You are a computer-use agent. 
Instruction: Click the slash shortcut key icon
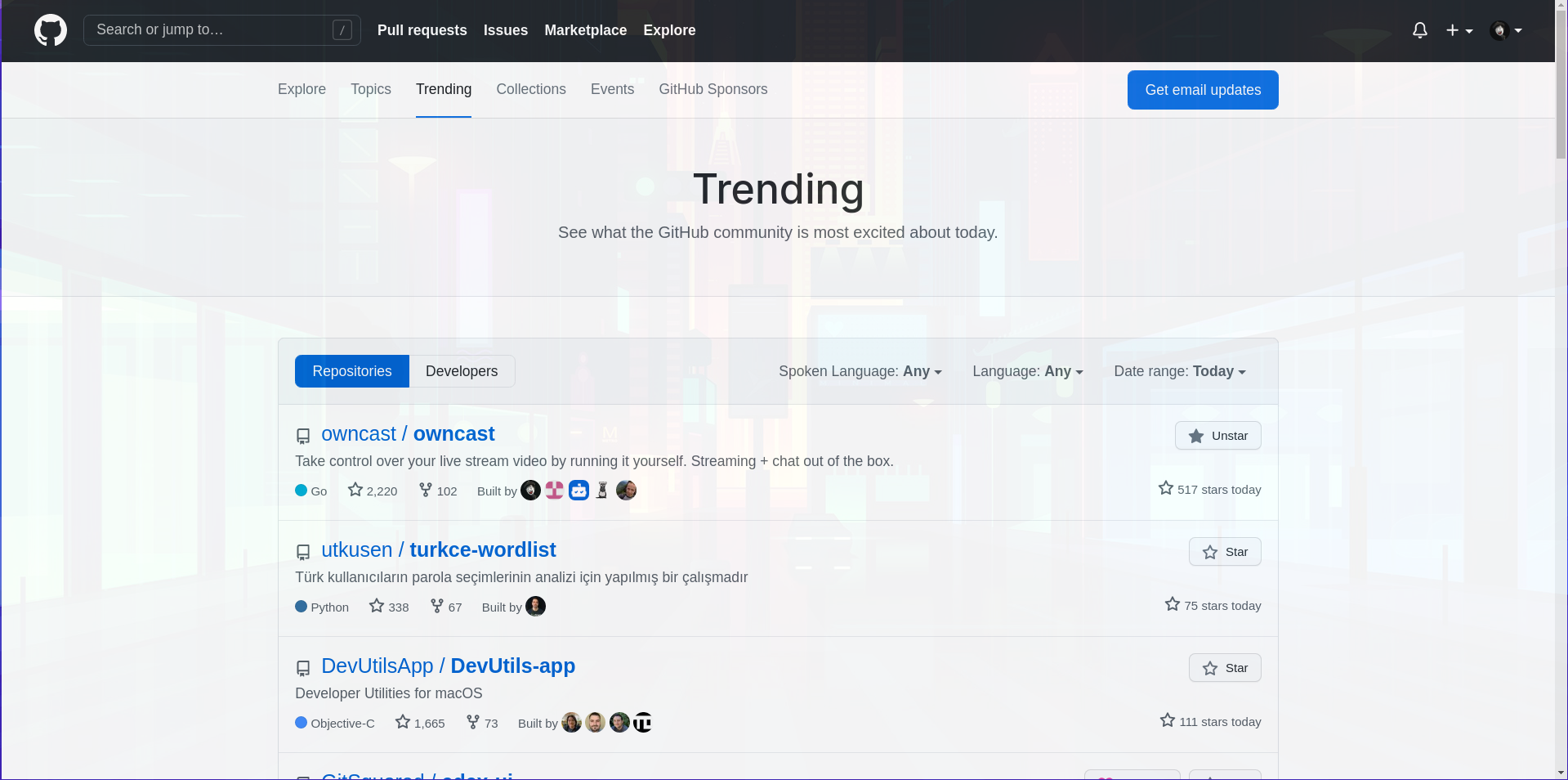pos(342,30)
